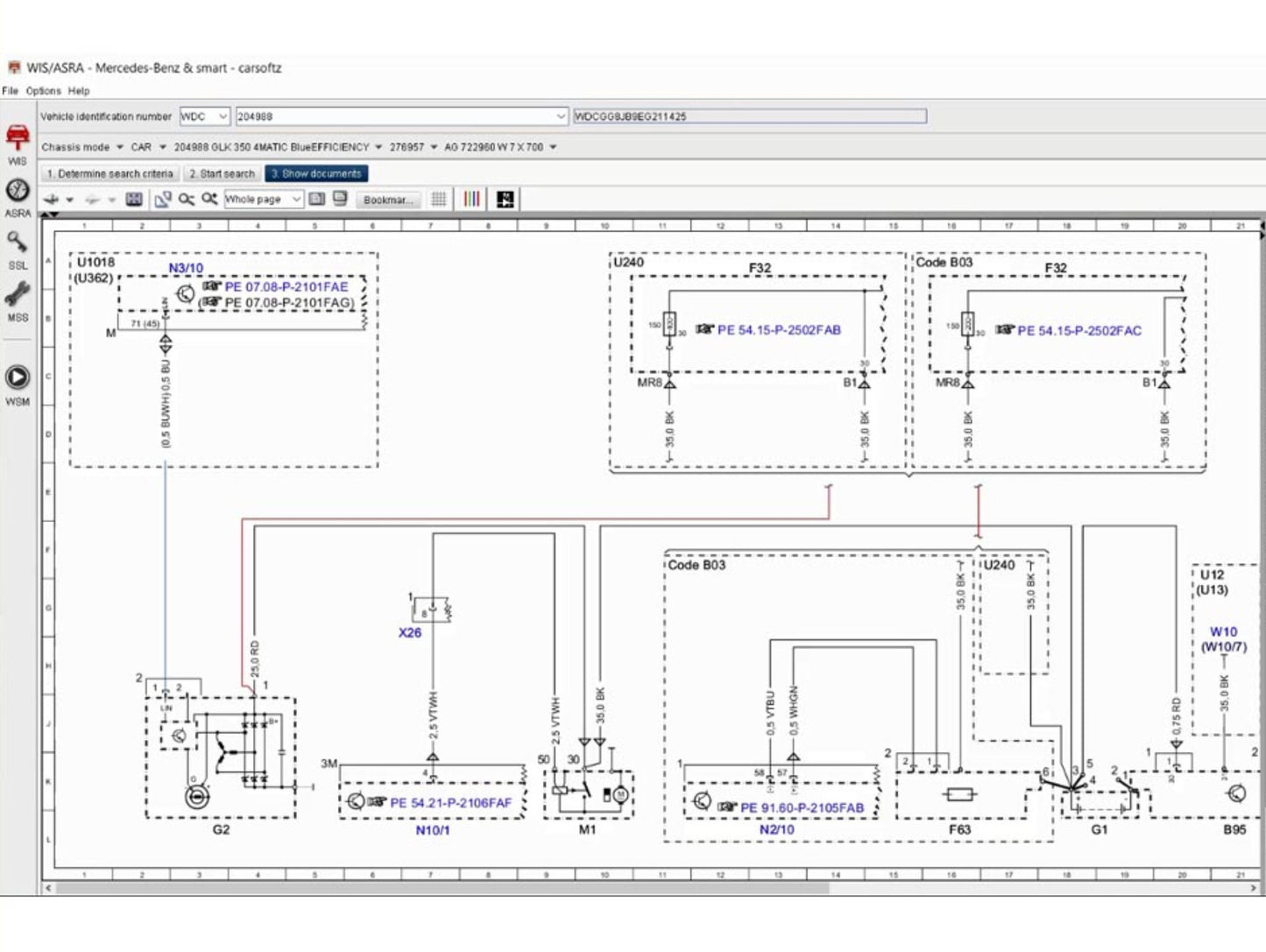Click the print icon in the toolbar
This screenshot has height=952, width=1266.
[340, 200]
